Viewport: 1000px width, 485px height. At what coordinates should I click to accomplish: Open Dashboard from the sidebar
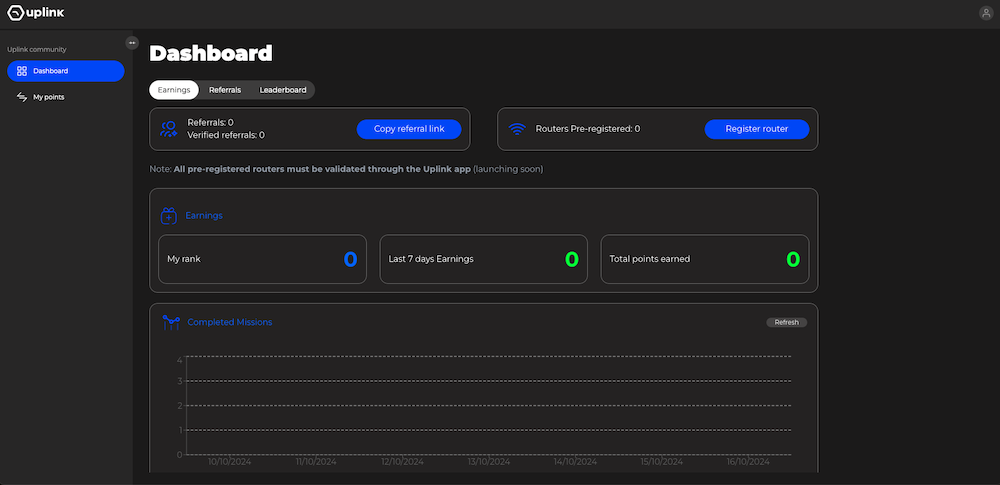(66, 71)
